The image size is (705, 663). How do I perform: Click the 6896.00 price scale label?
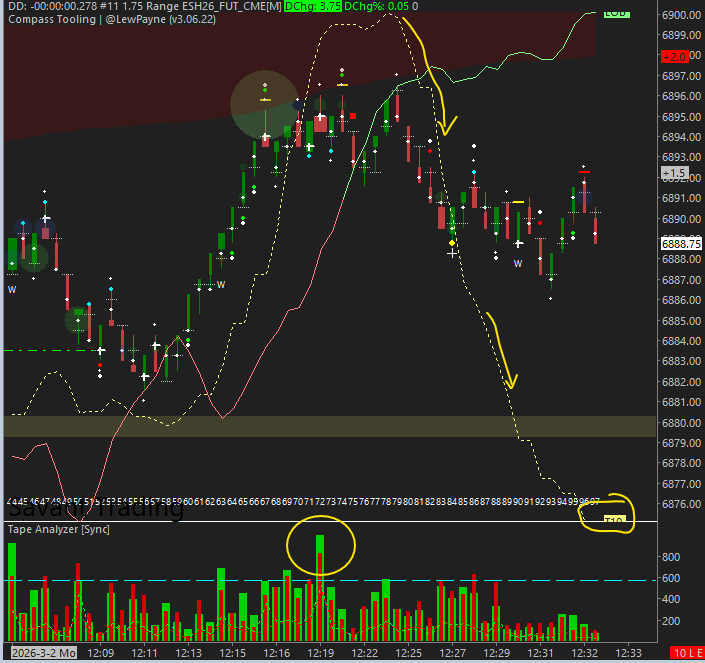click(681, 96)
